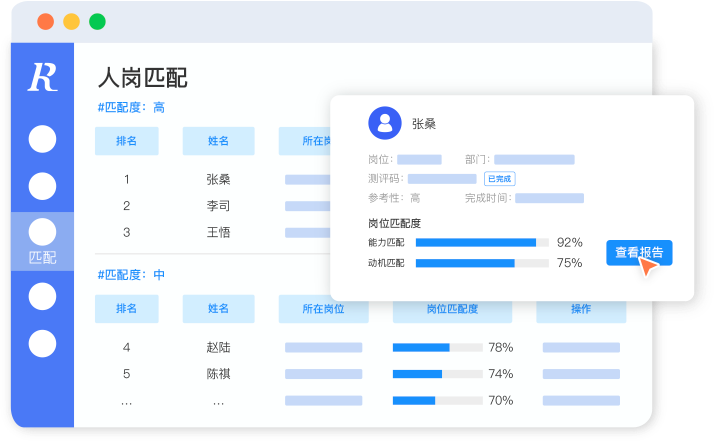714x442 pixels.
Task: Click the 所在岗位 placeholder for 陈祺
Action: 323,374
